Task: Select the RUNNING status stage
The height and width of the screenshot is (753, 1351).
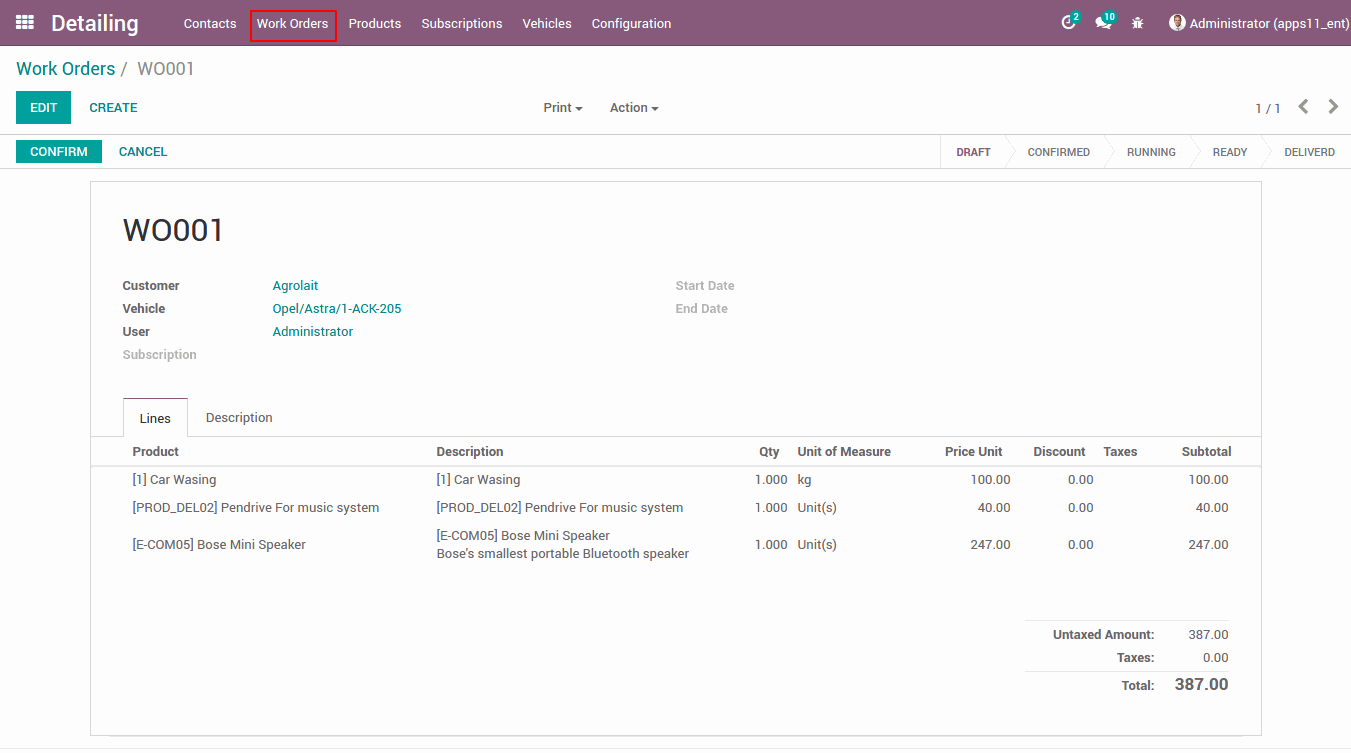Action: click(1151, 152)
